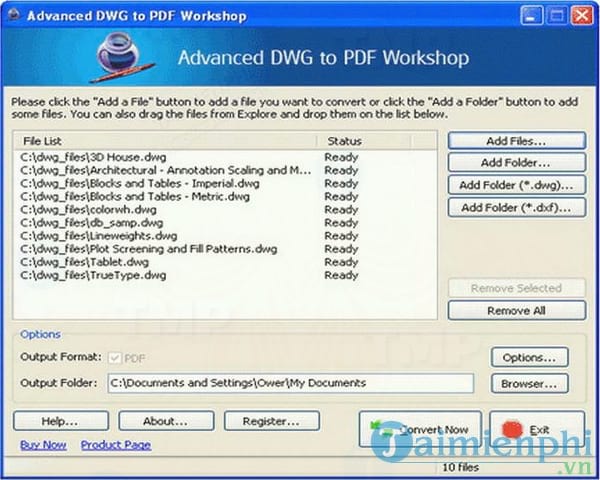
Task: Open the Product Page link
Action: tap(116, 445)
